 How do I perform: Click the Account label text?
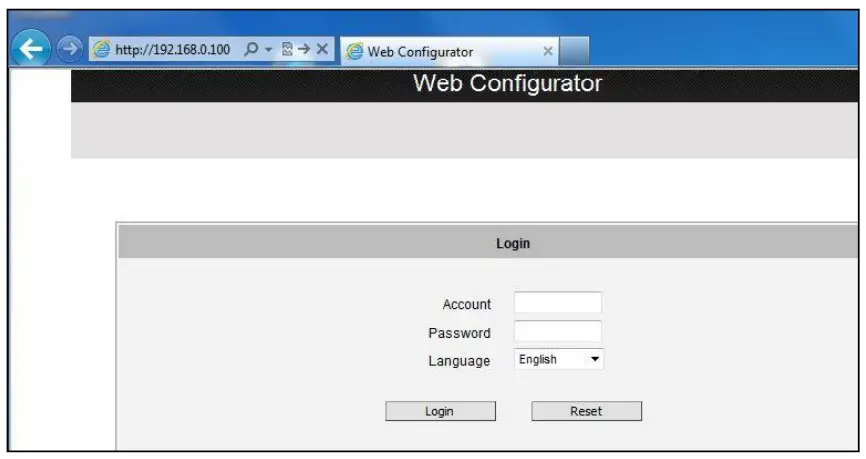[467, 304]
